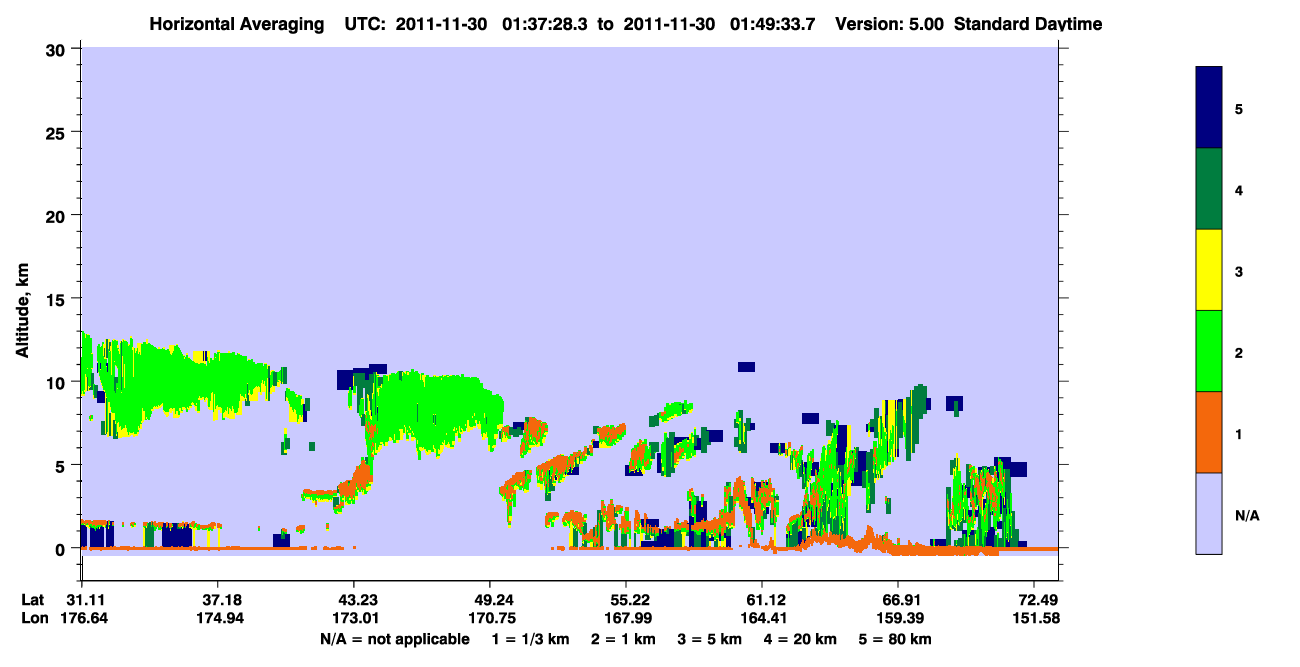Click the 'Version: 5.00' text

click(x=890, y=24)
